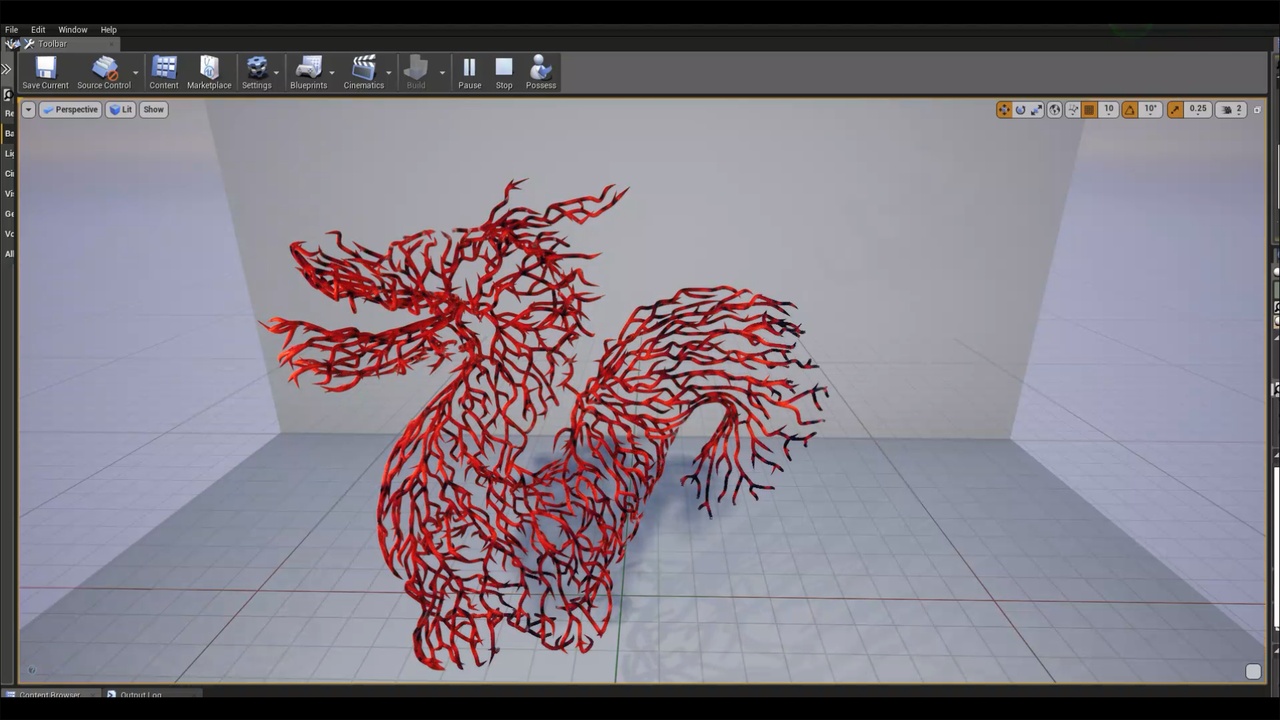Click the Show viewport button

coord(153,110)
